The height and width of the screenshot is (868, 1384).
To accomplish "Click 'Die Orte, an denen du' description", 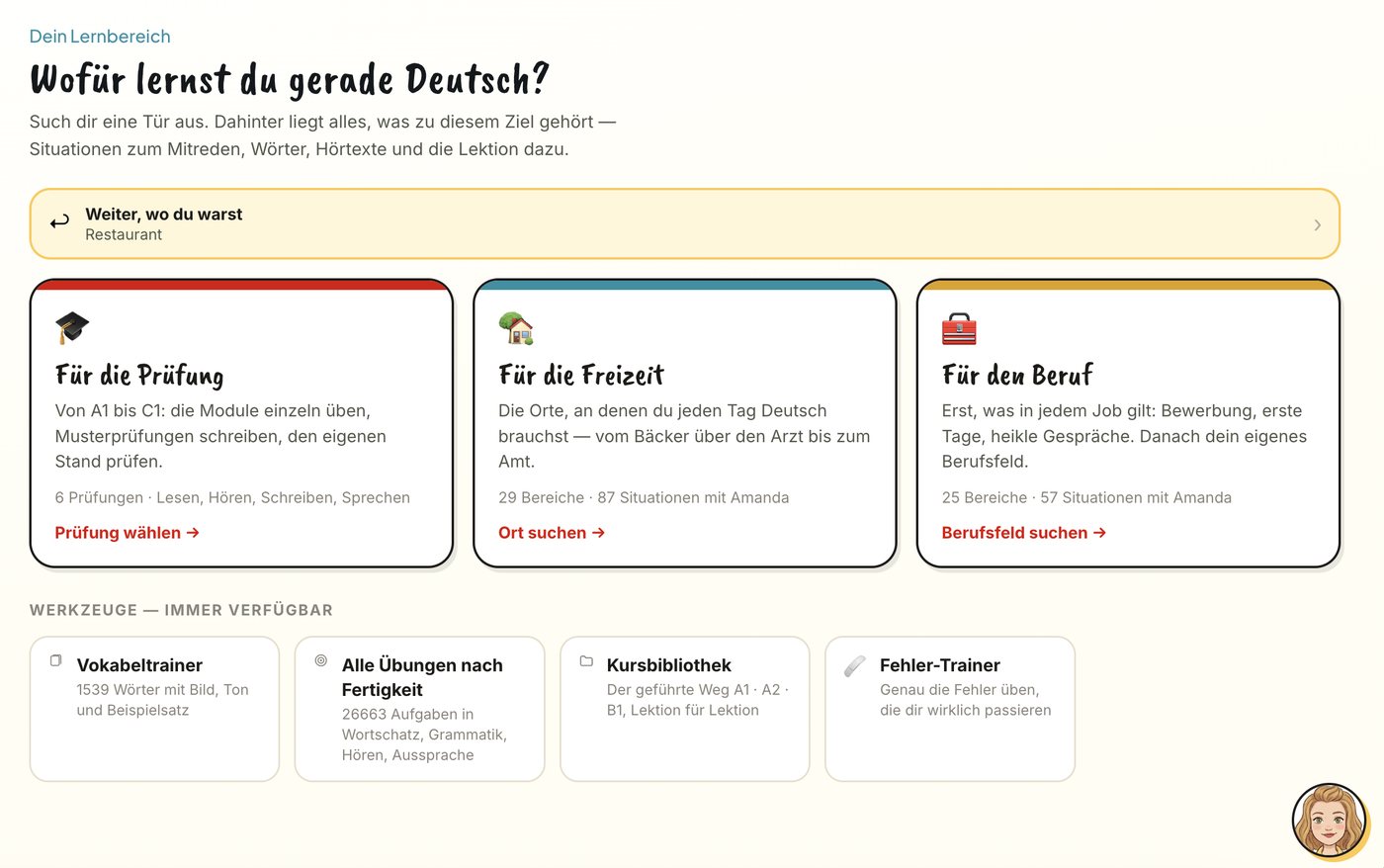I will coord(684,436).
